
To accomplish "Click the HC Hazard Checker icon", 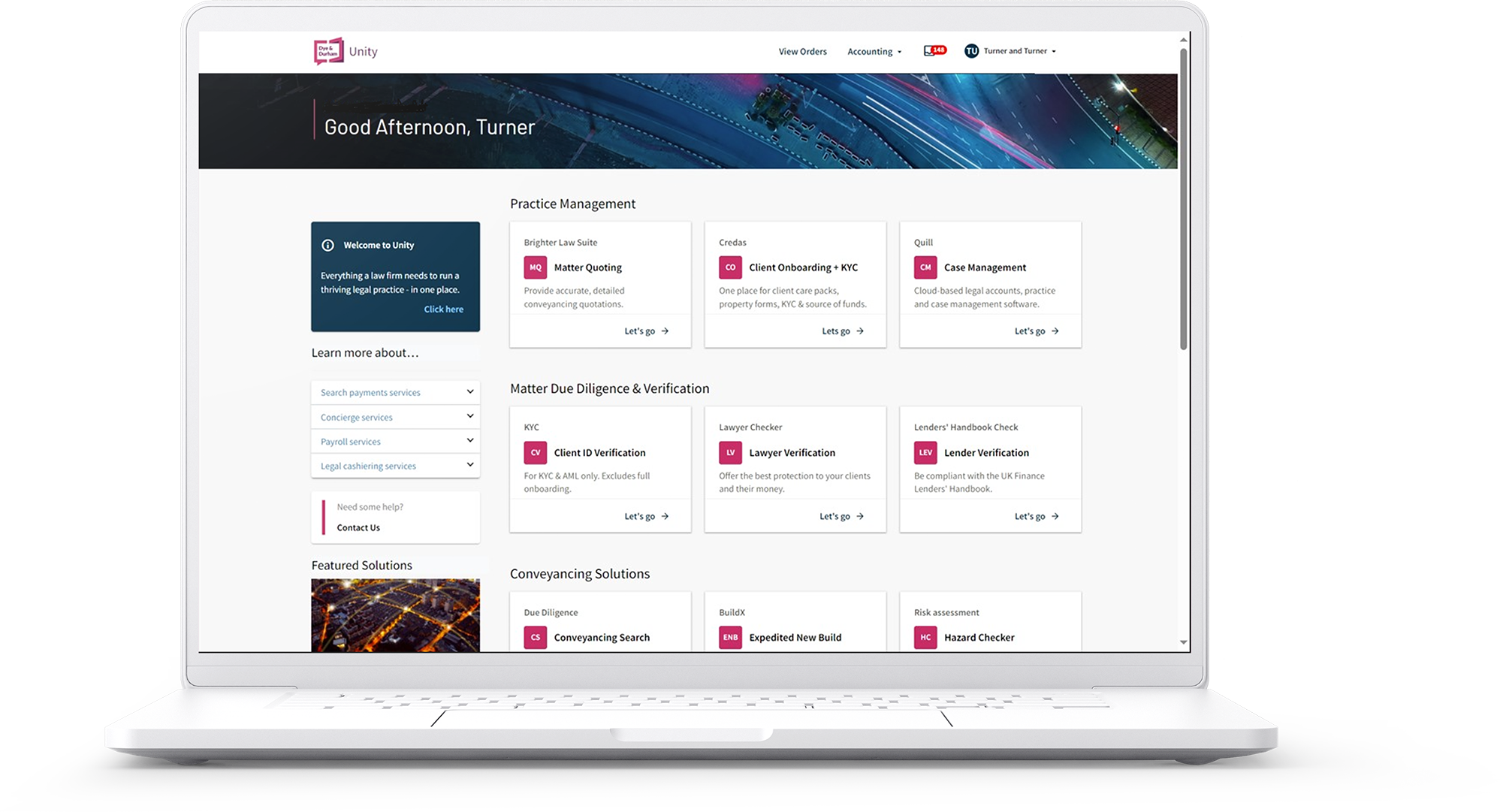I will click(925, 637).
